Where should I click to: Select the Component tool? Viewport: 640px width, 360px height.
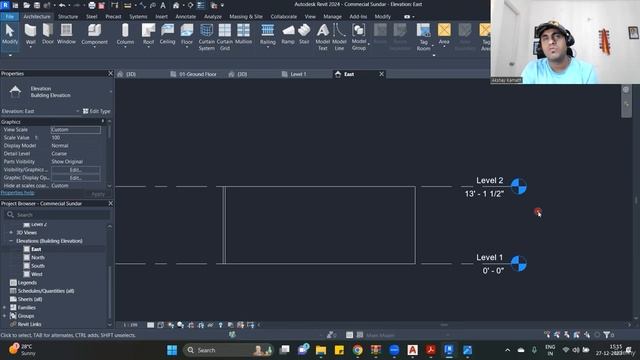[94, 33]
